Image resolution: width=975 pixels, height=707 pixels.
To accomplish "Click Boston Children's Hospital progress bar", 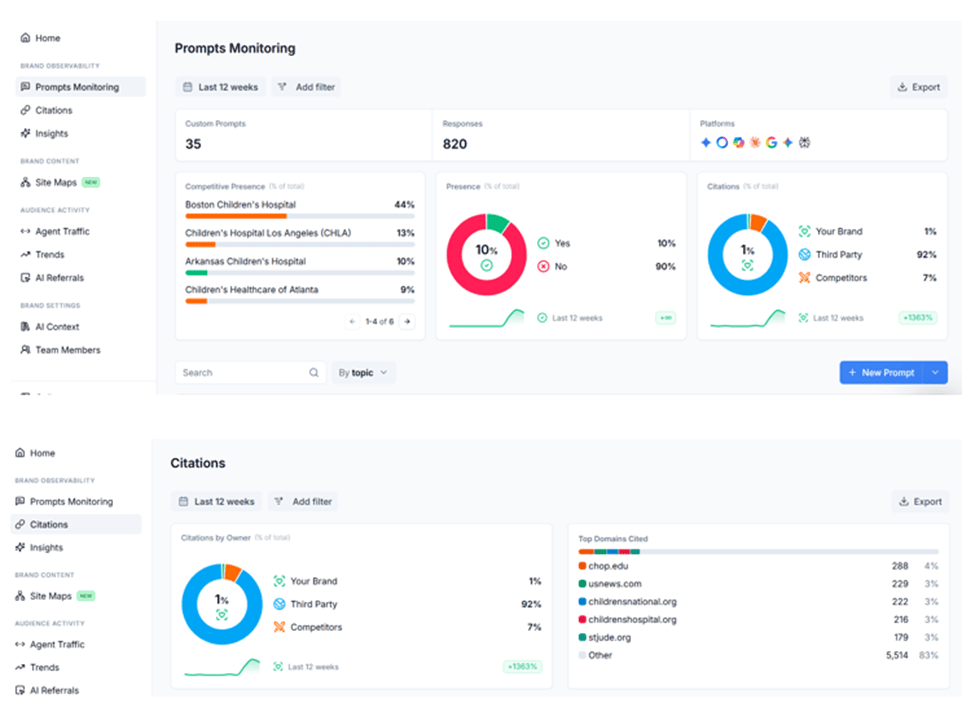I will (x=300, y=216).
